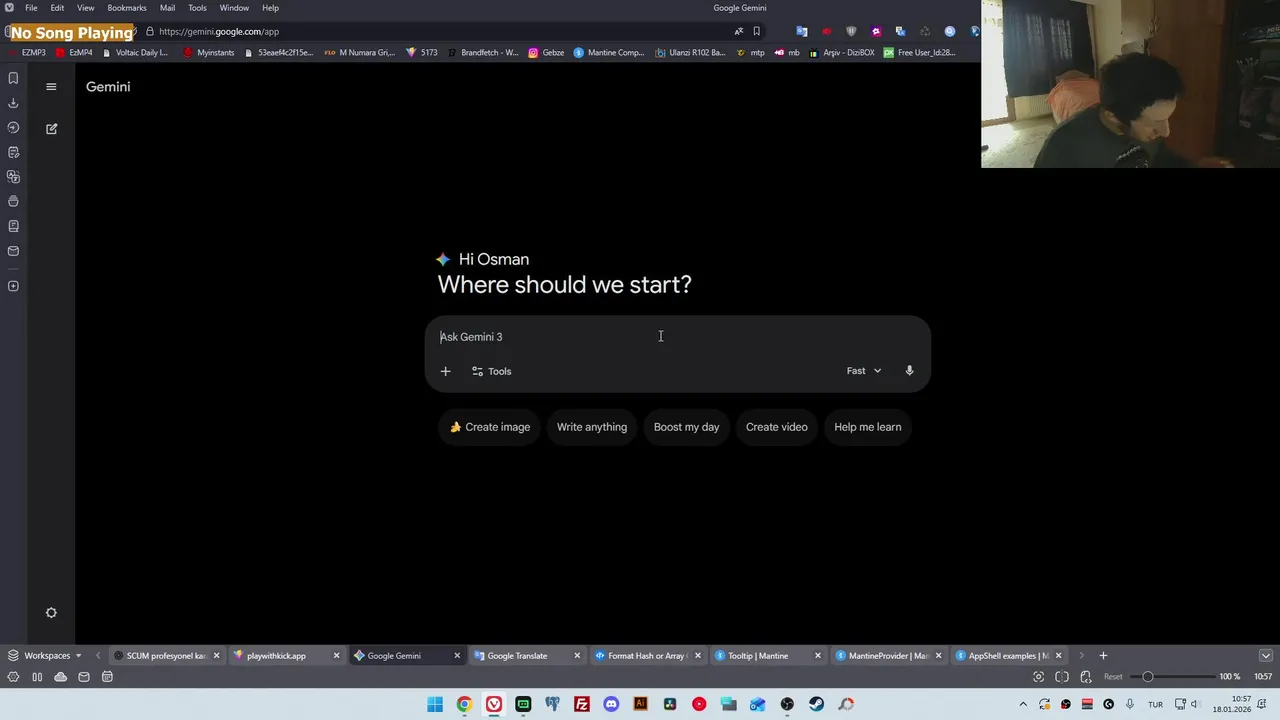Open the Gemini main menu hamburger
This screenshot has height=720, width=1280.
[x=51, y=87]
